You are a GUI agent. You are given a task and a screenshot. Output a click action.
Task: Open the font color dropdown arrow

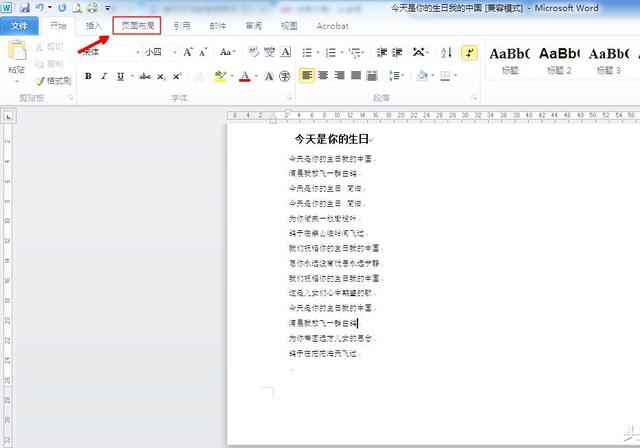(x=256, y=76)
